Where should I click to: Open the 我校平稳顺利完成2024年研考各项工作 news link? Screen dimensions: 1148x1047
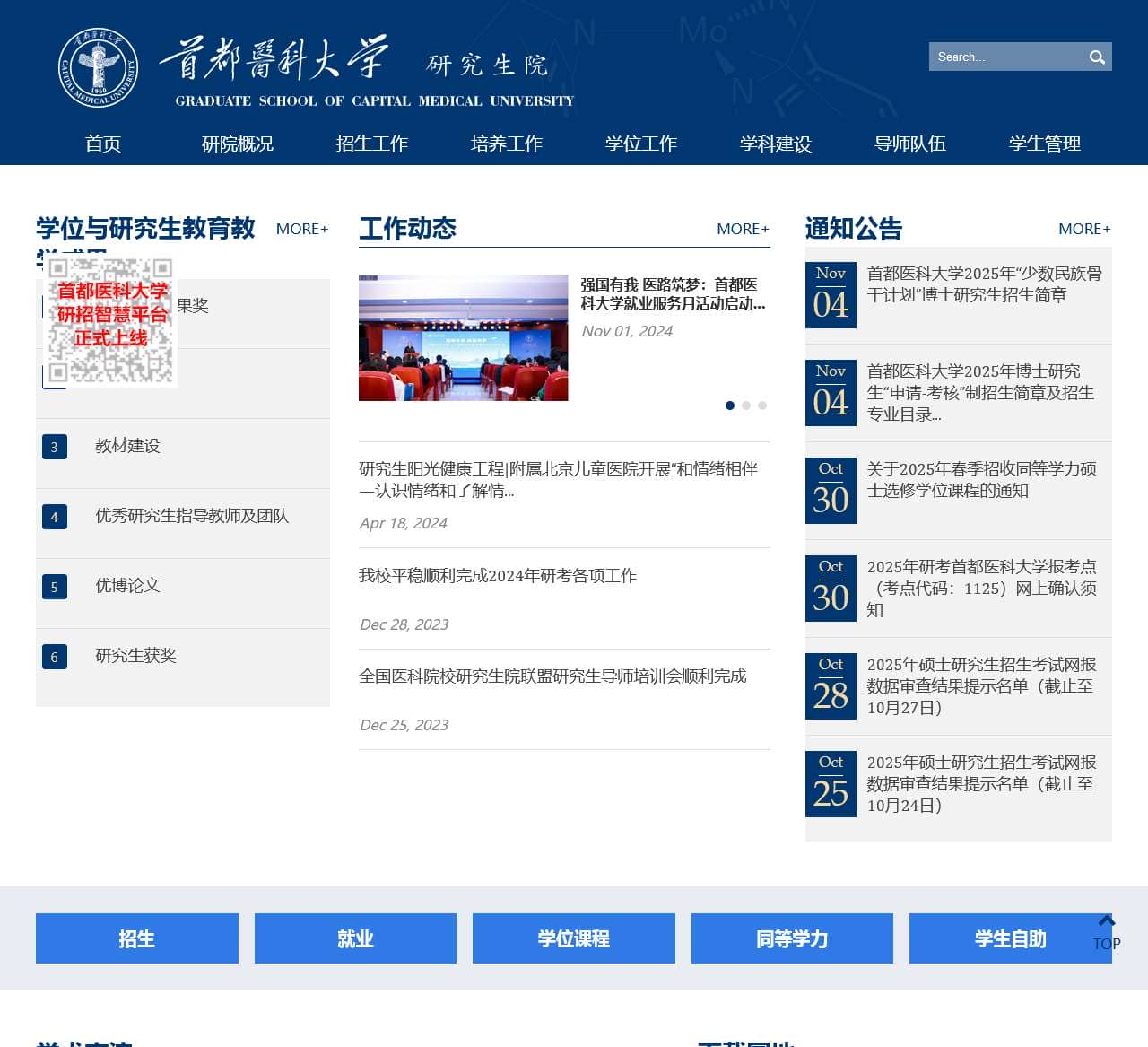(x=499, y=575)
